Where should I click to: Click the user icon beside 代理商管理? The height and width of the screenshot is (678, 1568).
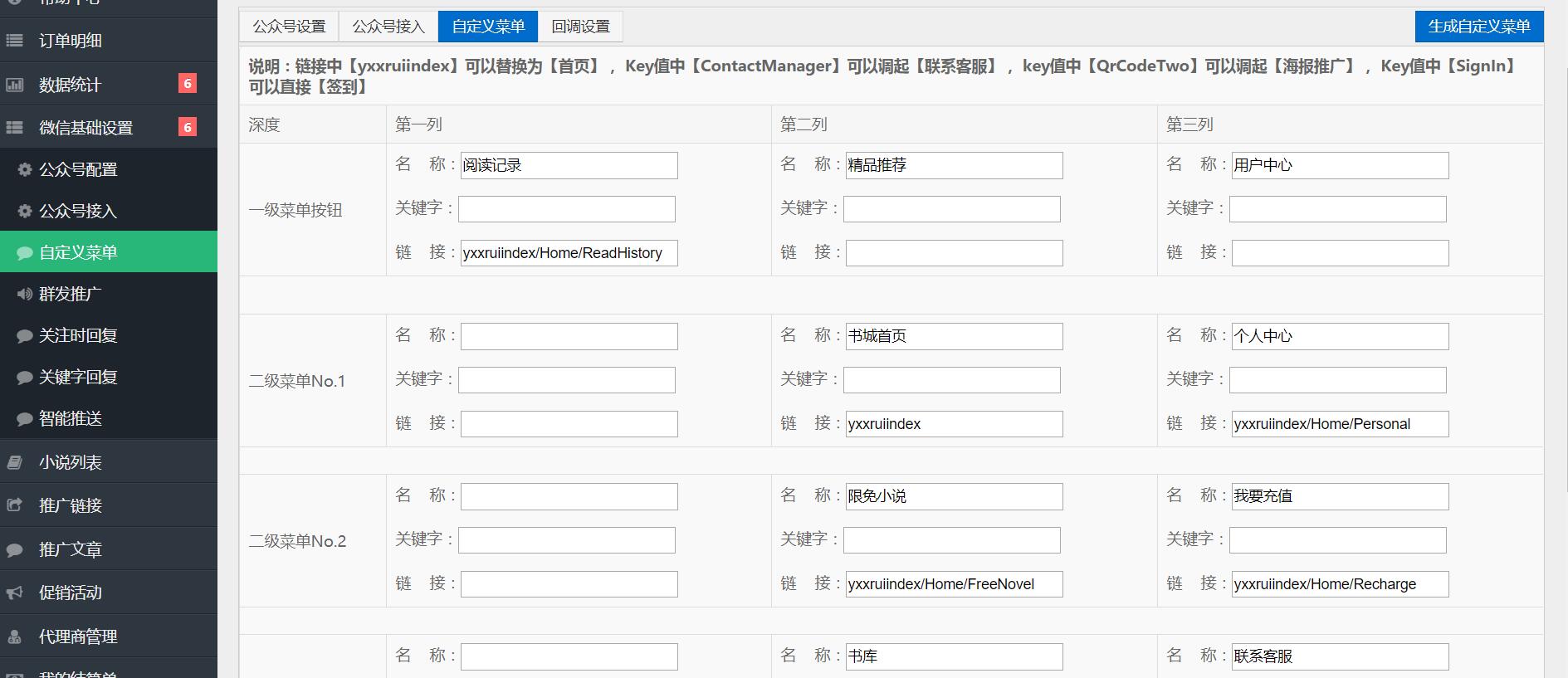[x=14, y=637]
